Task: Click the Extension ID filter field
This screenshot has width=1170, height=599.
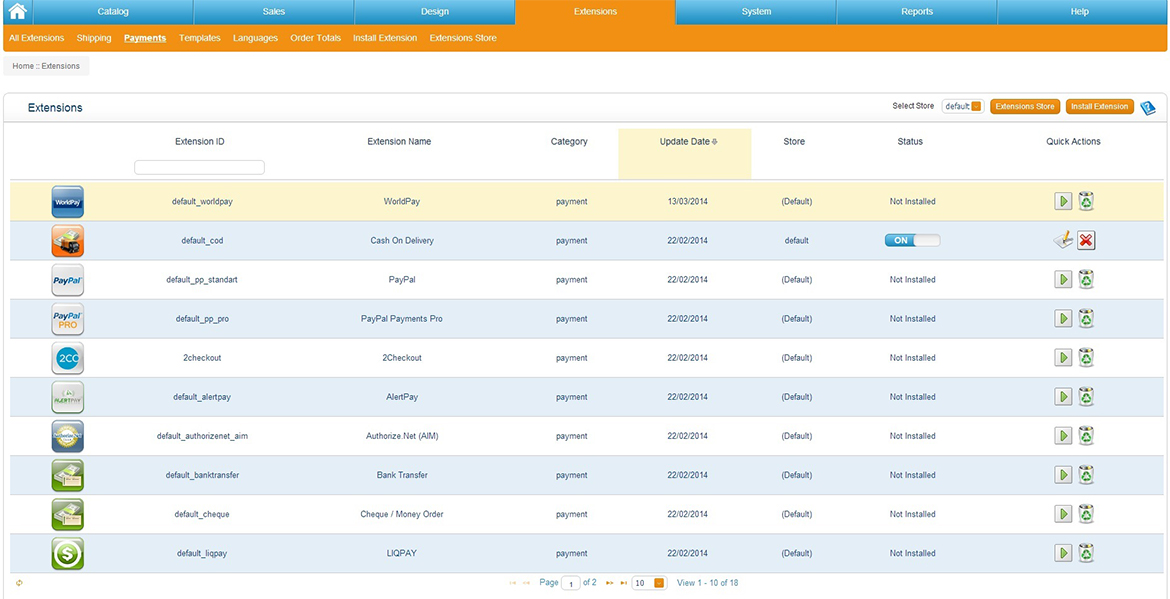Action: point(199,167)
